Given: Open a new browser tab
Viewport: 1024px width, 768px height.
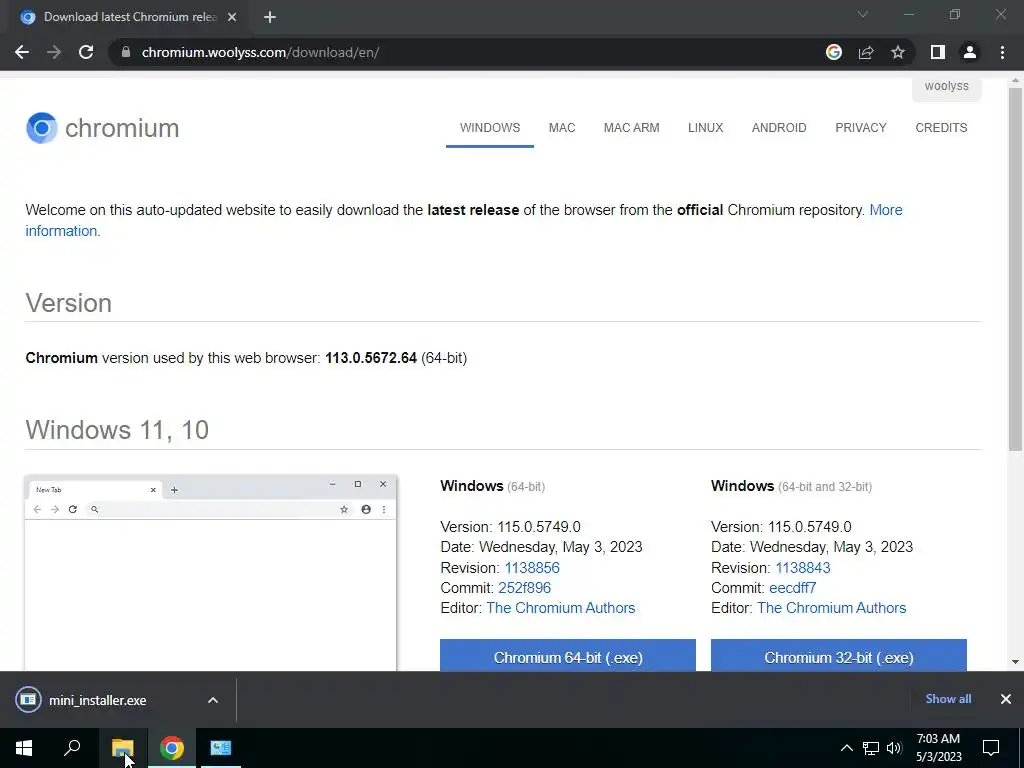Looking at the screenshot, I should [x=270, y=17].
